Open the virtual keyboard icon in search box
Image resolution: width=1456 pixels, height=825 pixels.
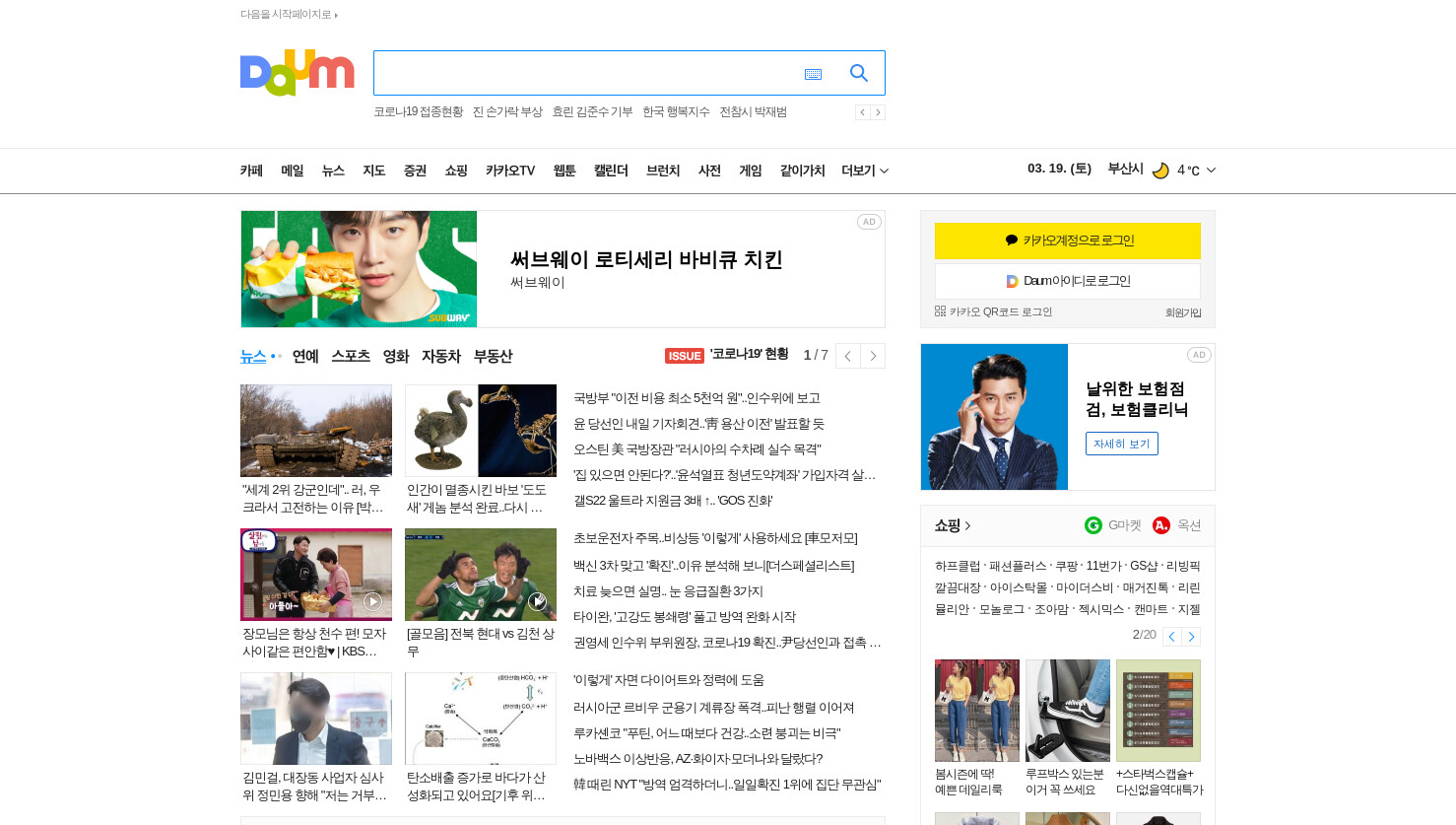(x=813, y=74)
